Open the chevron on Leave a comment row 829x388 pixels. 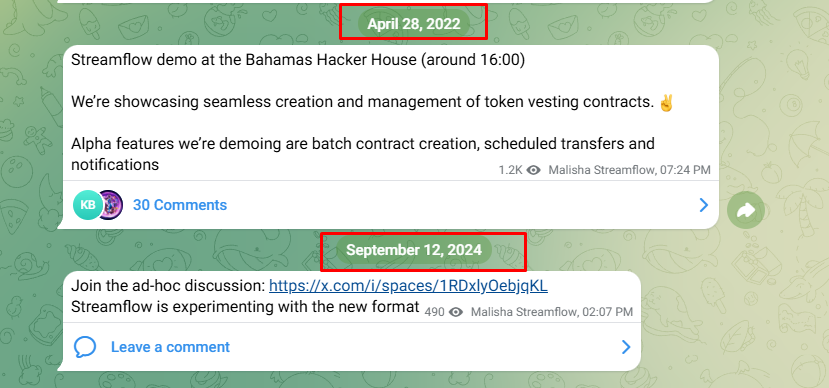tap(626, 347)
